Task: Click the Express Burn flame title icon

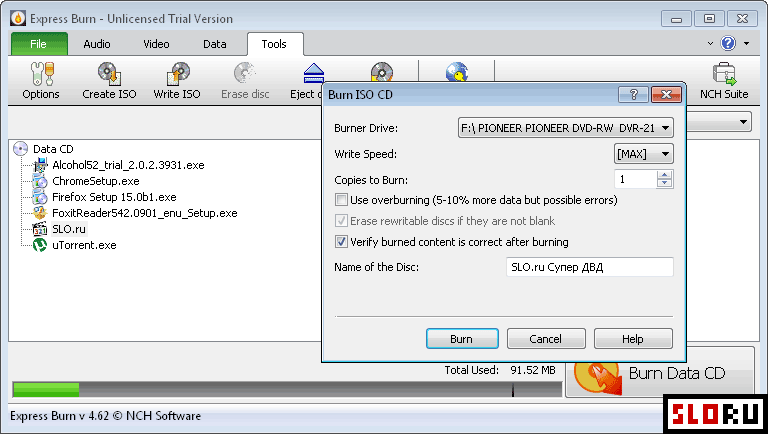Action: point(18,19)
